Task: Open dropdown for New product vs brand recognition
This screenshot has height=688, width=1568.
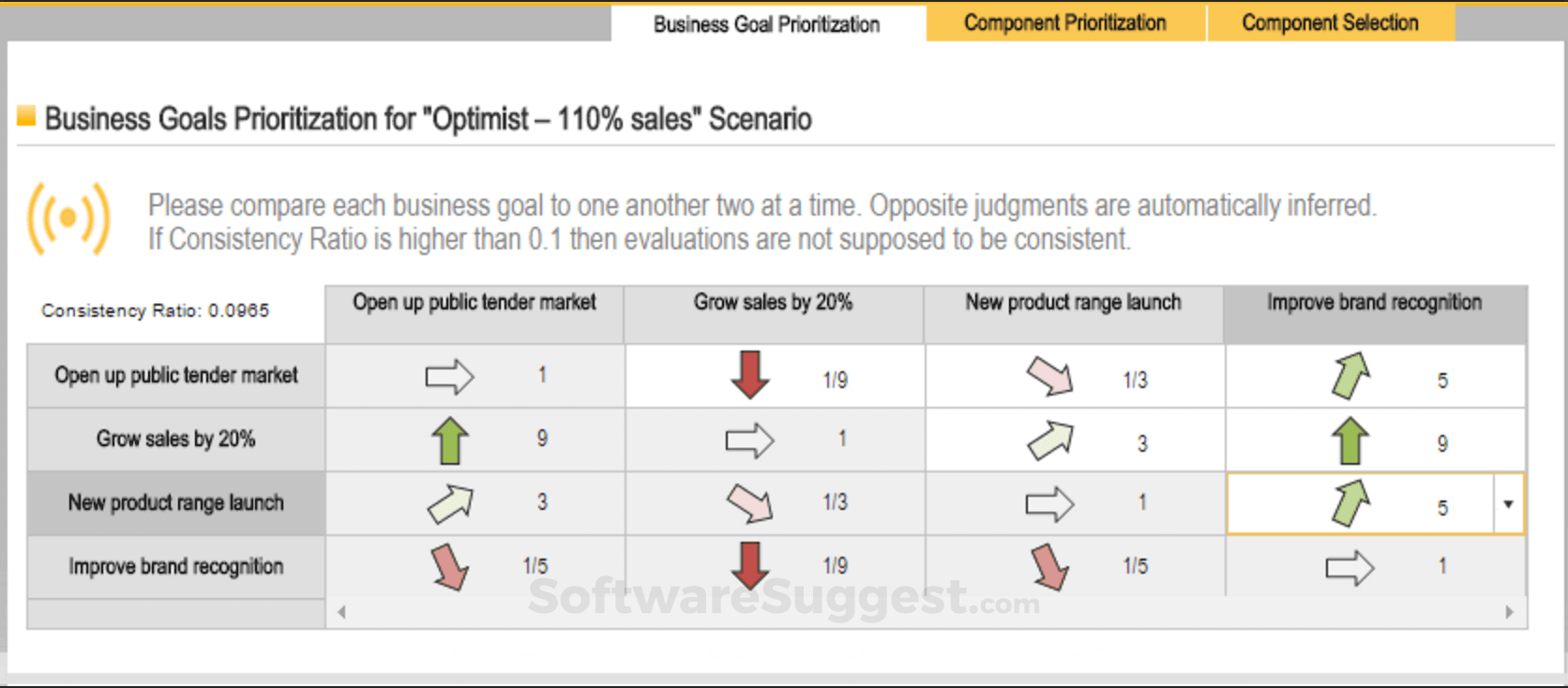Action: tap(1508, 504)
